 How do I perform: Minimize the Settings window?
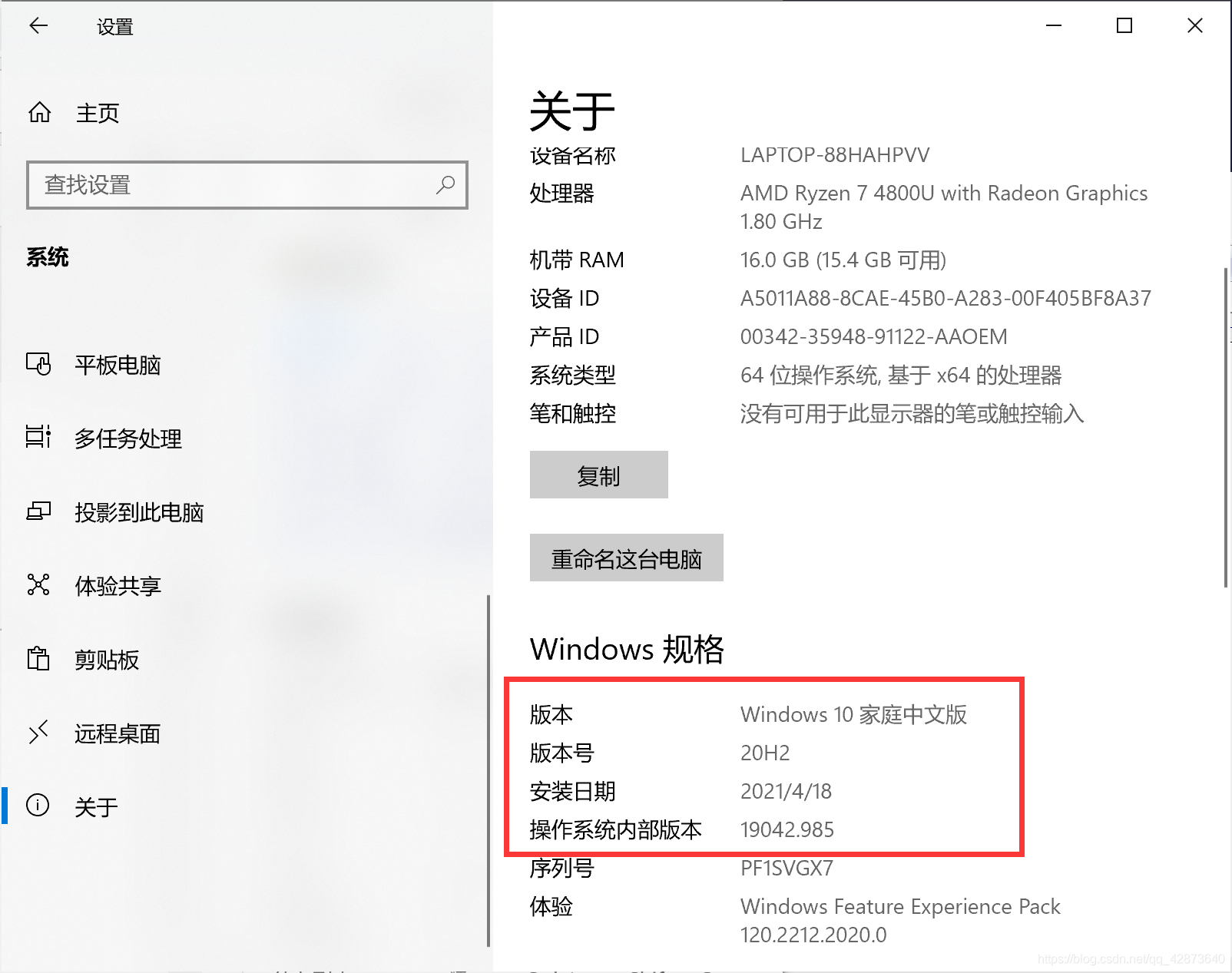pyautogui.click(x=1054, y=26)
